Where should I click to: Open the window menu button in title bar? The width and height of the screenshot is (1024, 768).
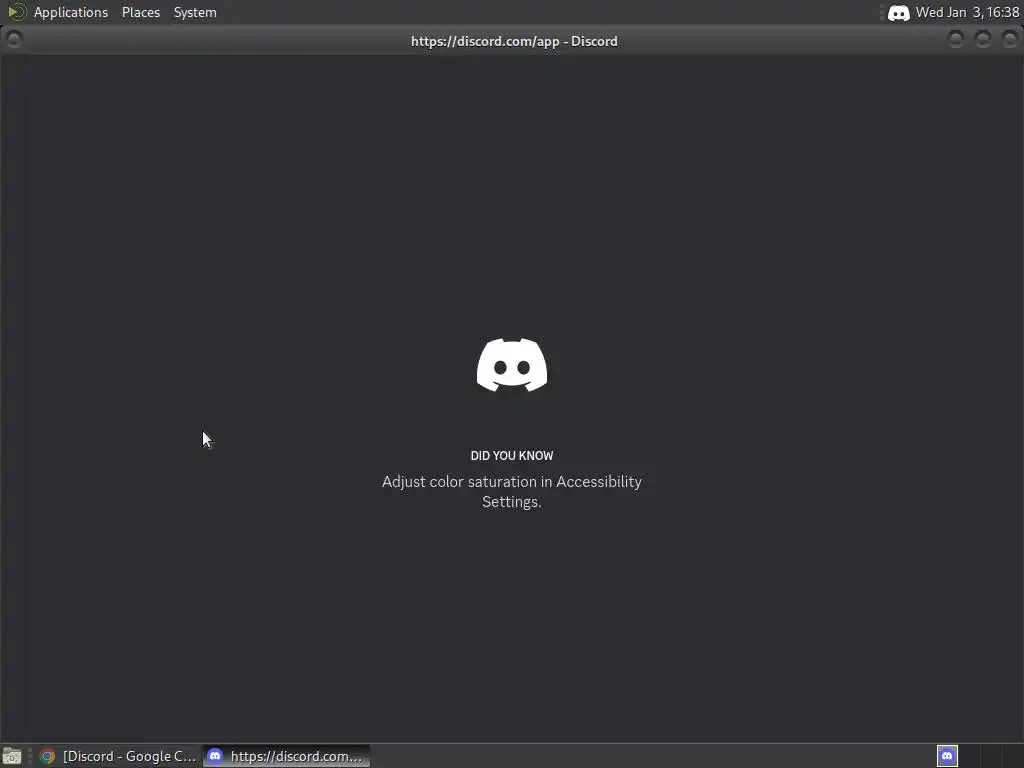point(14,40)
